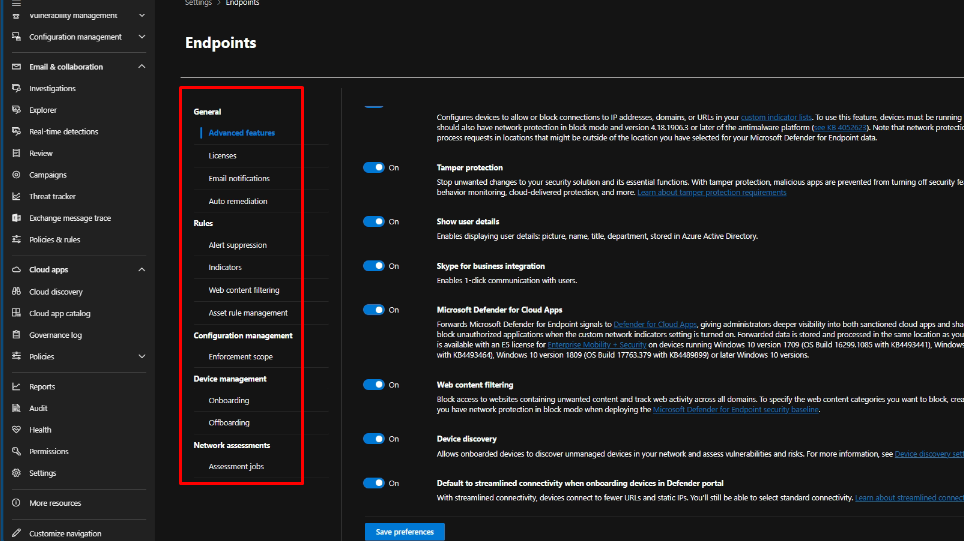Open the see KB 4052623 link
Viewport: 964px width, 541px height.
point(840,127)
